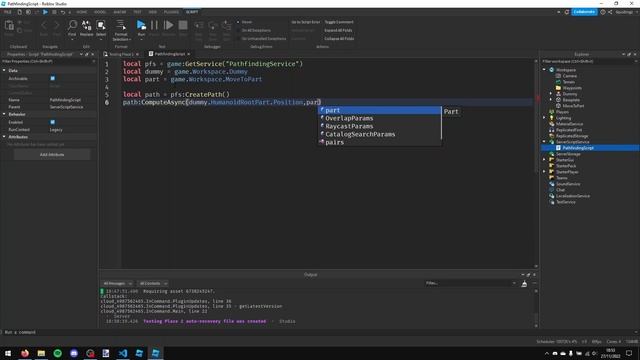This screenshot has width=640, height=360.
Task: Switch to the Testing Place editor tab
Action: click(121, 54)
